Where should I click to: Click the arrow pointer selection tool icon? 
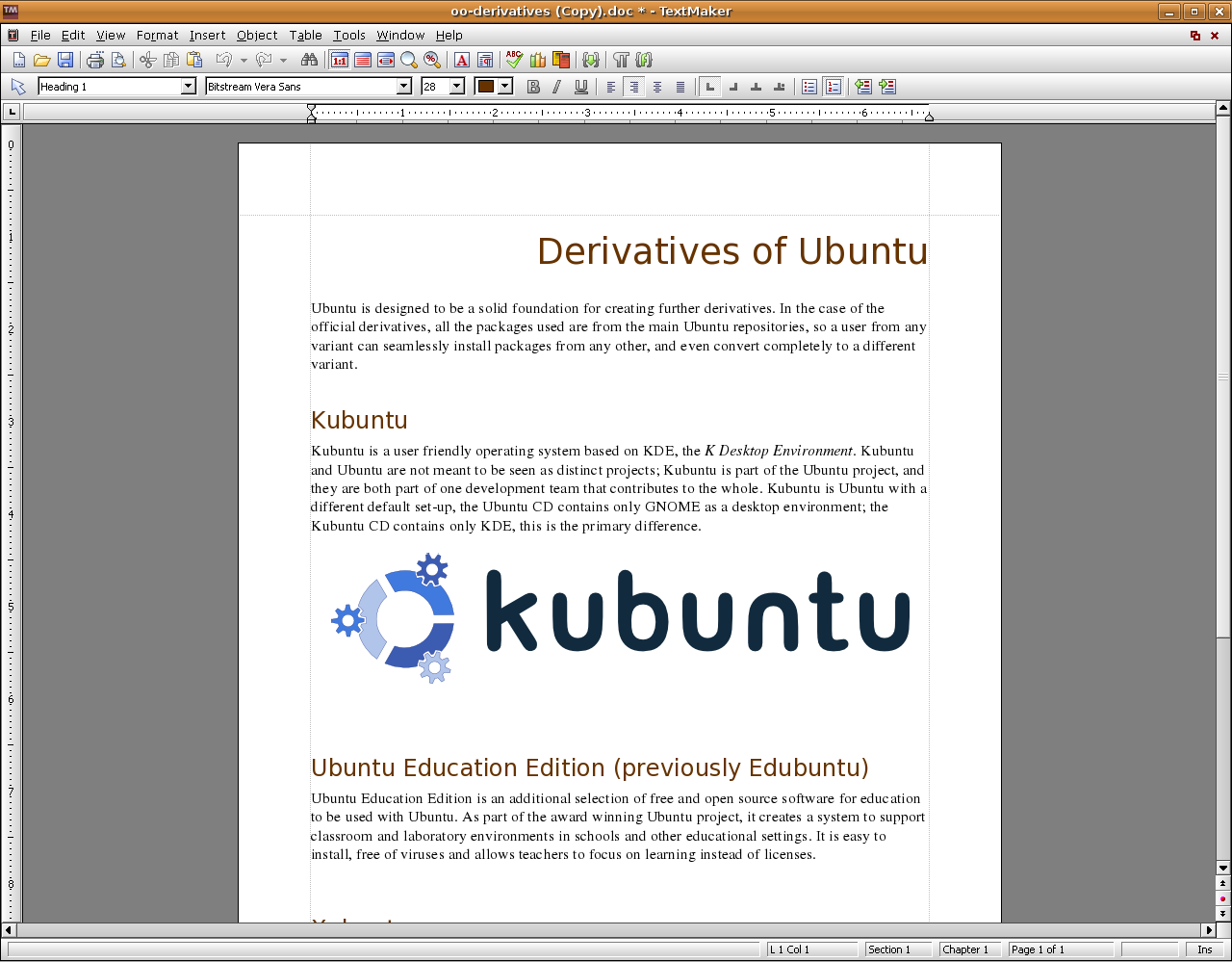coord(18,87)
